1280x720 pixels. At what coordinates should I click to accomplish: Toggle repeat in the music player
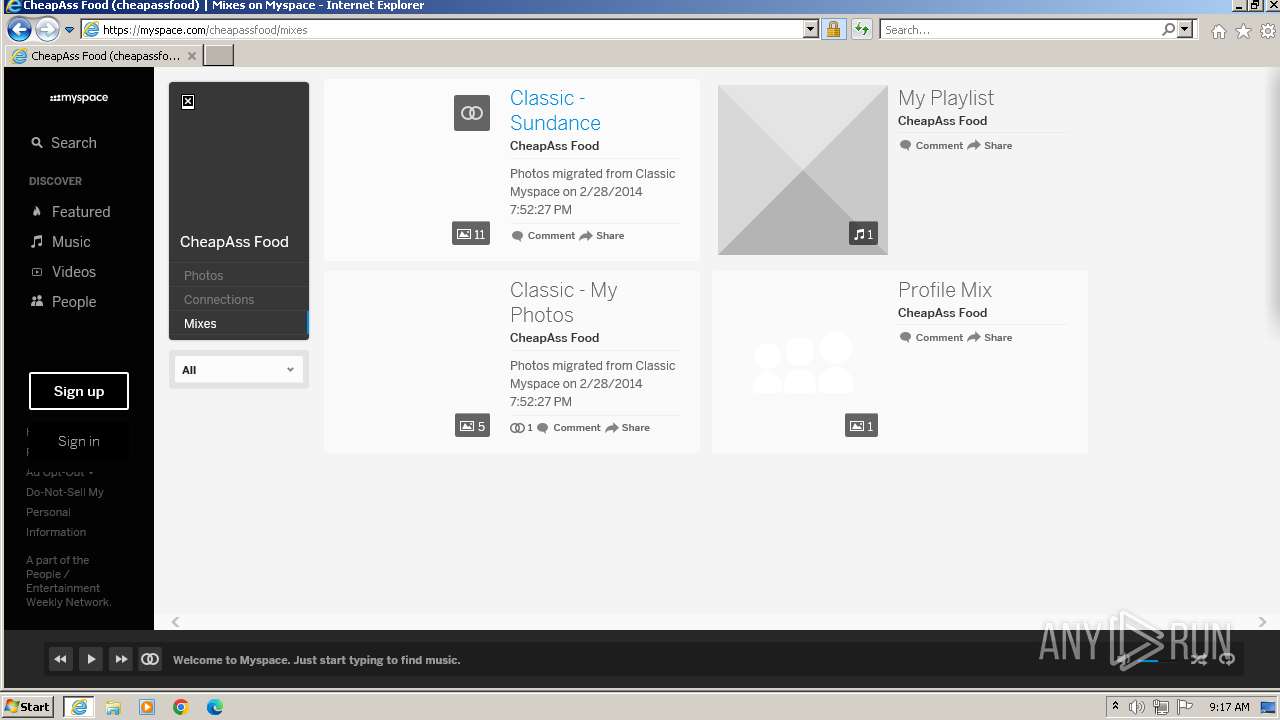pyautogui.click(x=1227, y=659)
